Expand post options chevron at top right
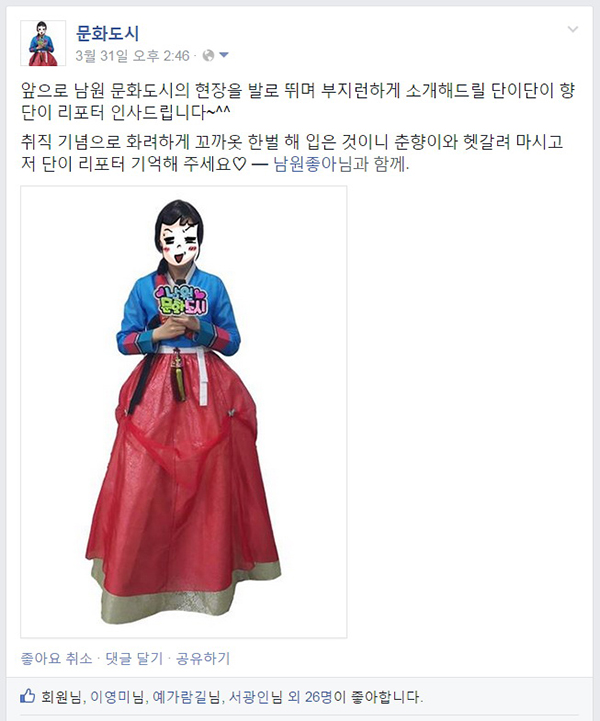The height and width of the screenshot is (721, 600). click(x=573, y=29)
